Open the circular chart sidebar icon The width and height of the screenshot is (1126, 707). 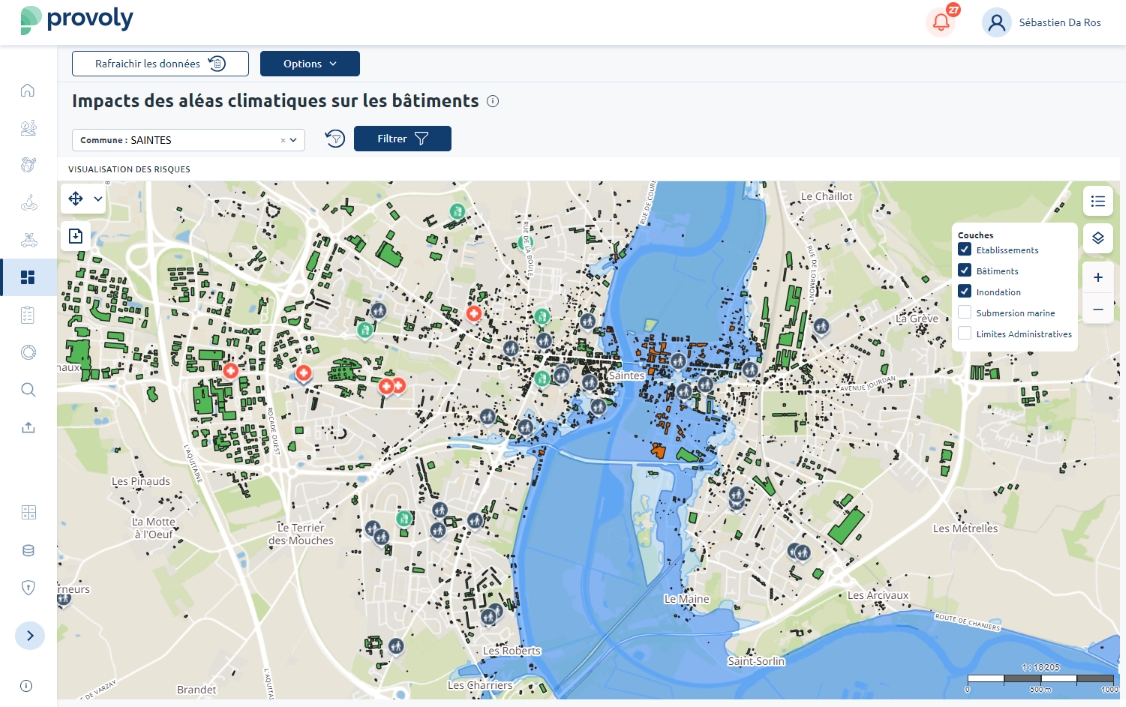[x=28, y=352]
